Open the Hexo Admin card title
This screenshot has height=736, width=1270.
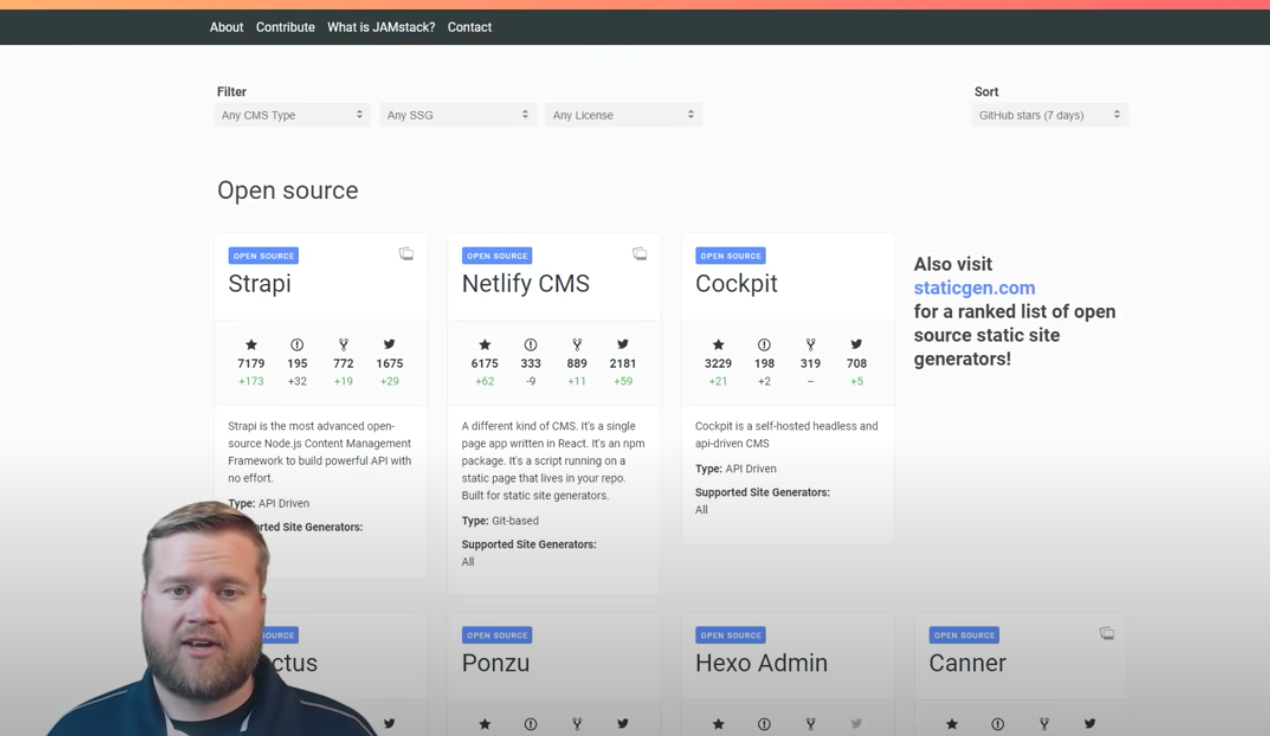coord(761,663)
